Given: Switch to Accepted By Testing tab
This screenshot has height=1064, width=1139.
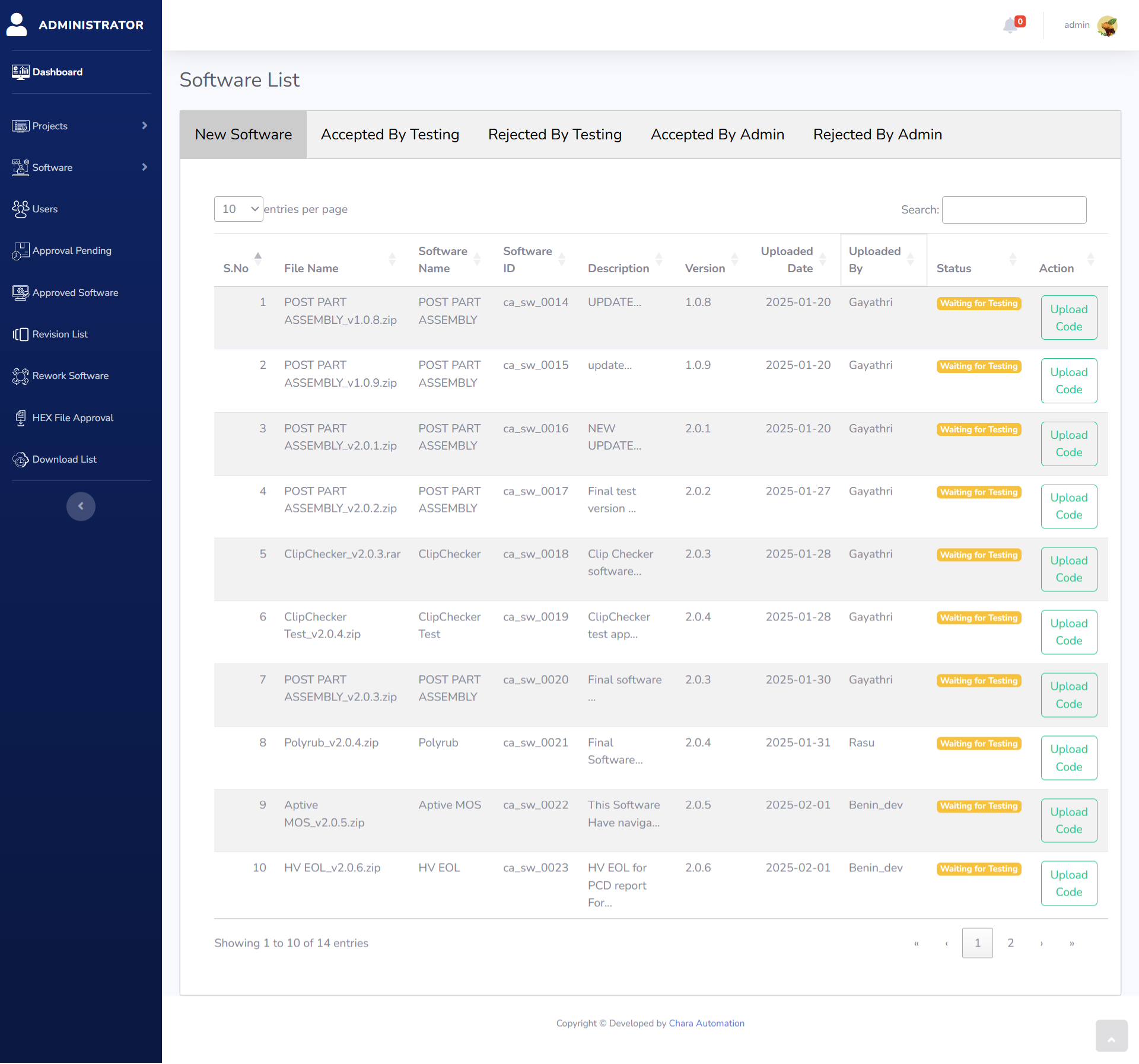Looking at the screenshot, I should 390,135.
